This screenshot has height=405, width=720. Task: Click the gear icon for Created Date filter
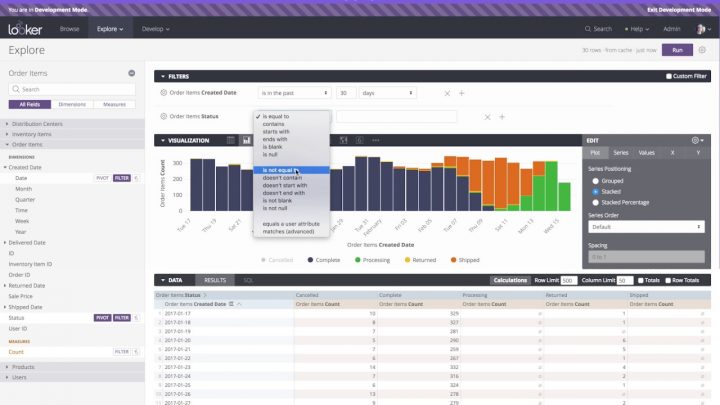click(163, 93)
